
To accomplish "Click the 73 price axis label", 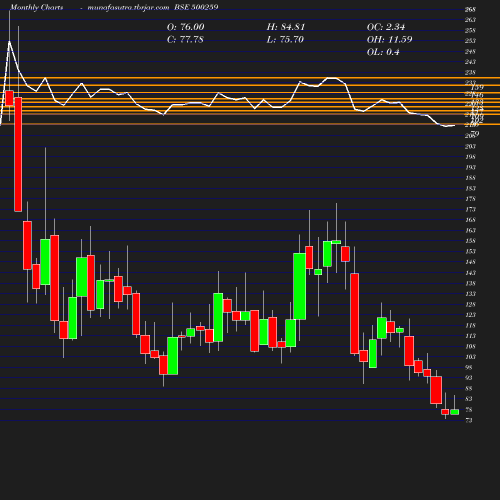I will click(469, 421).
